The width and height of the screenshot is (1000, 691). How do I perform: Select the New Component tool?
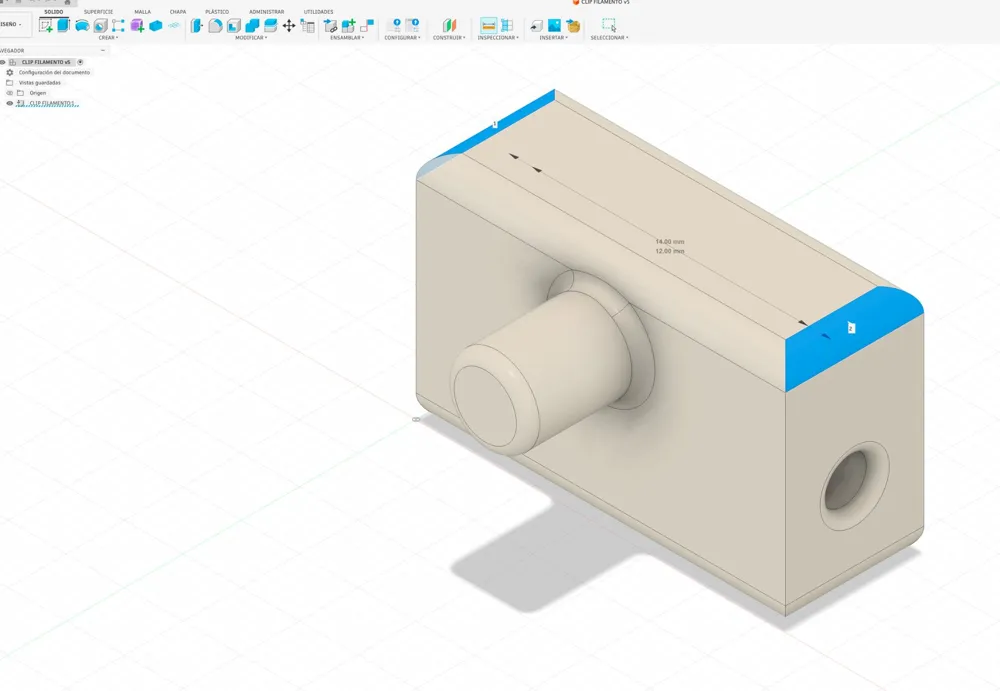[x=348, y=26]
